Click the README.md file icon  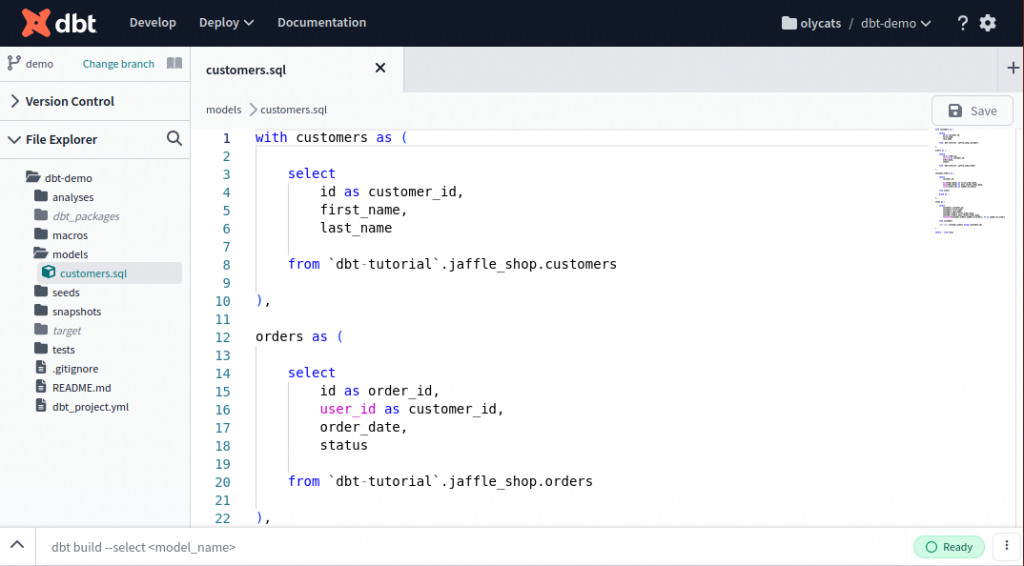click(x=41, y=386)
